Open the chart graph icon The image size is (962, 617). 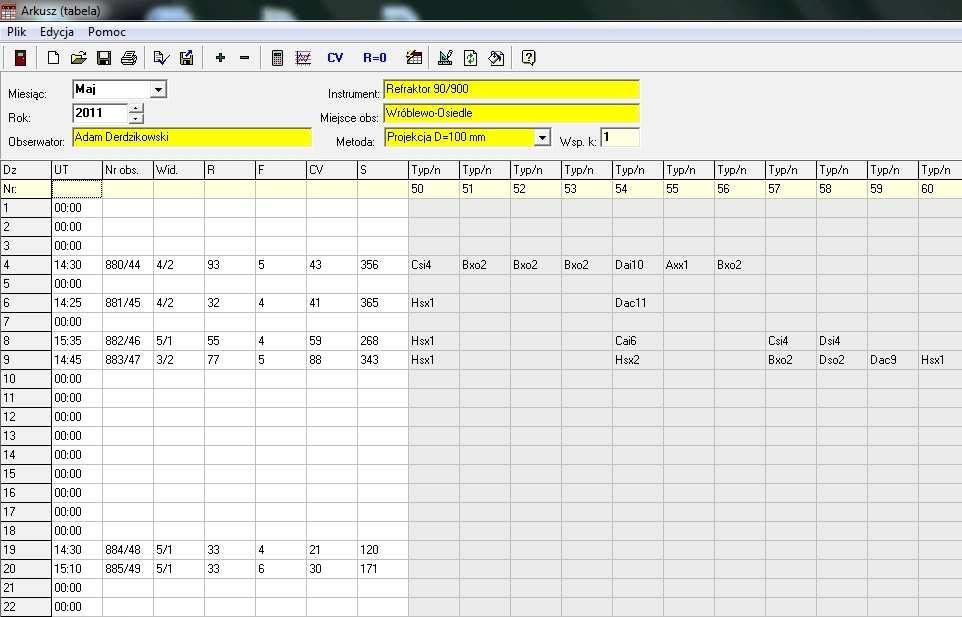303,58
